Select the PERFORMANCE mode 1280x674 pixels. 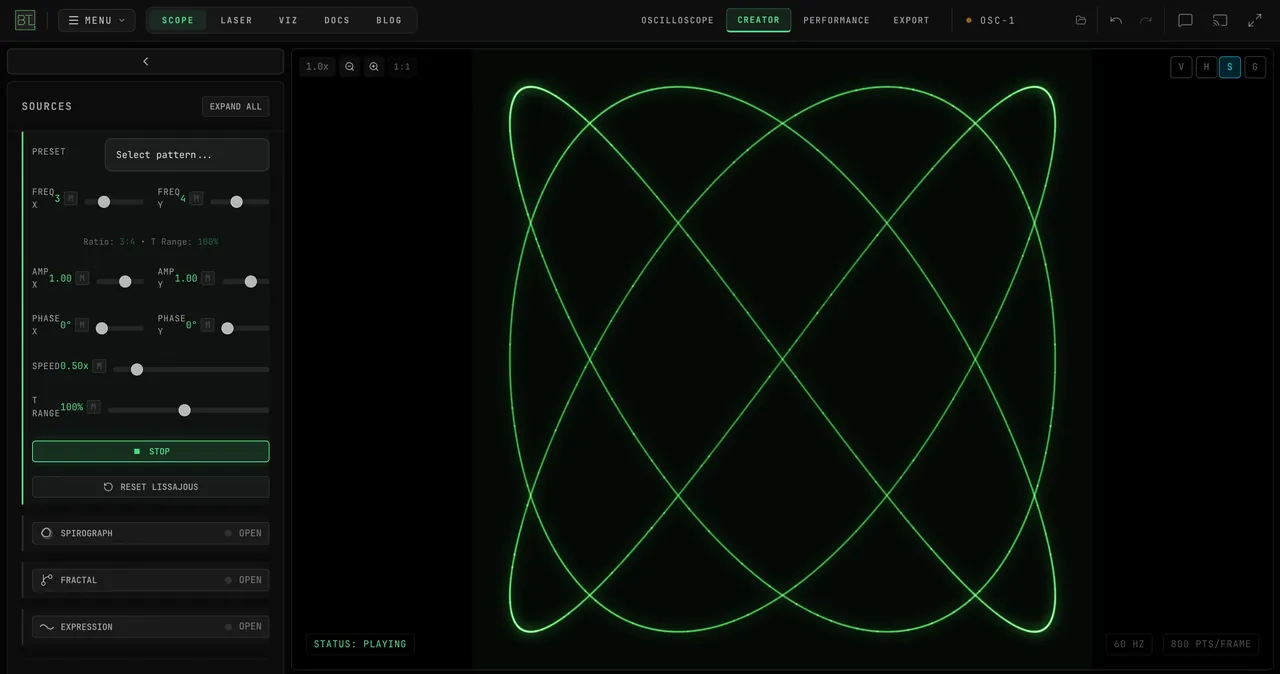point(836,20)
